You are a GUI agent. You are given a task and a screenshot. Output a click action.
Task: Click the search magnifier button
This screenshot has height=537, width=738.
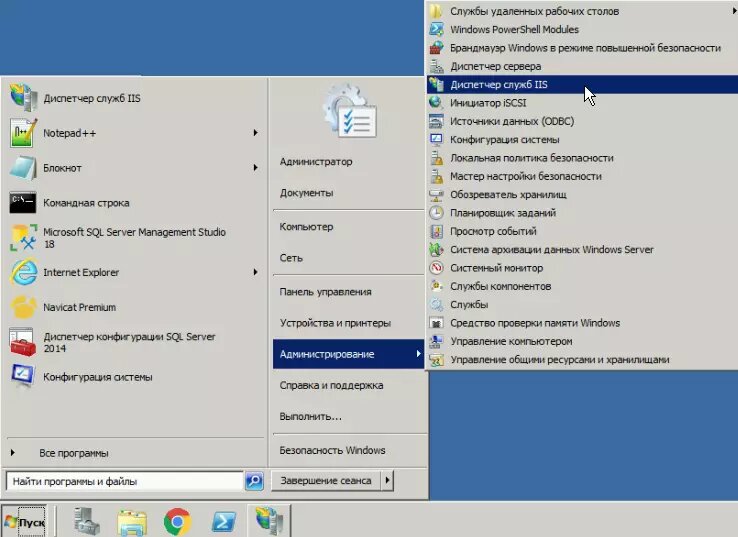pos(254,481)
